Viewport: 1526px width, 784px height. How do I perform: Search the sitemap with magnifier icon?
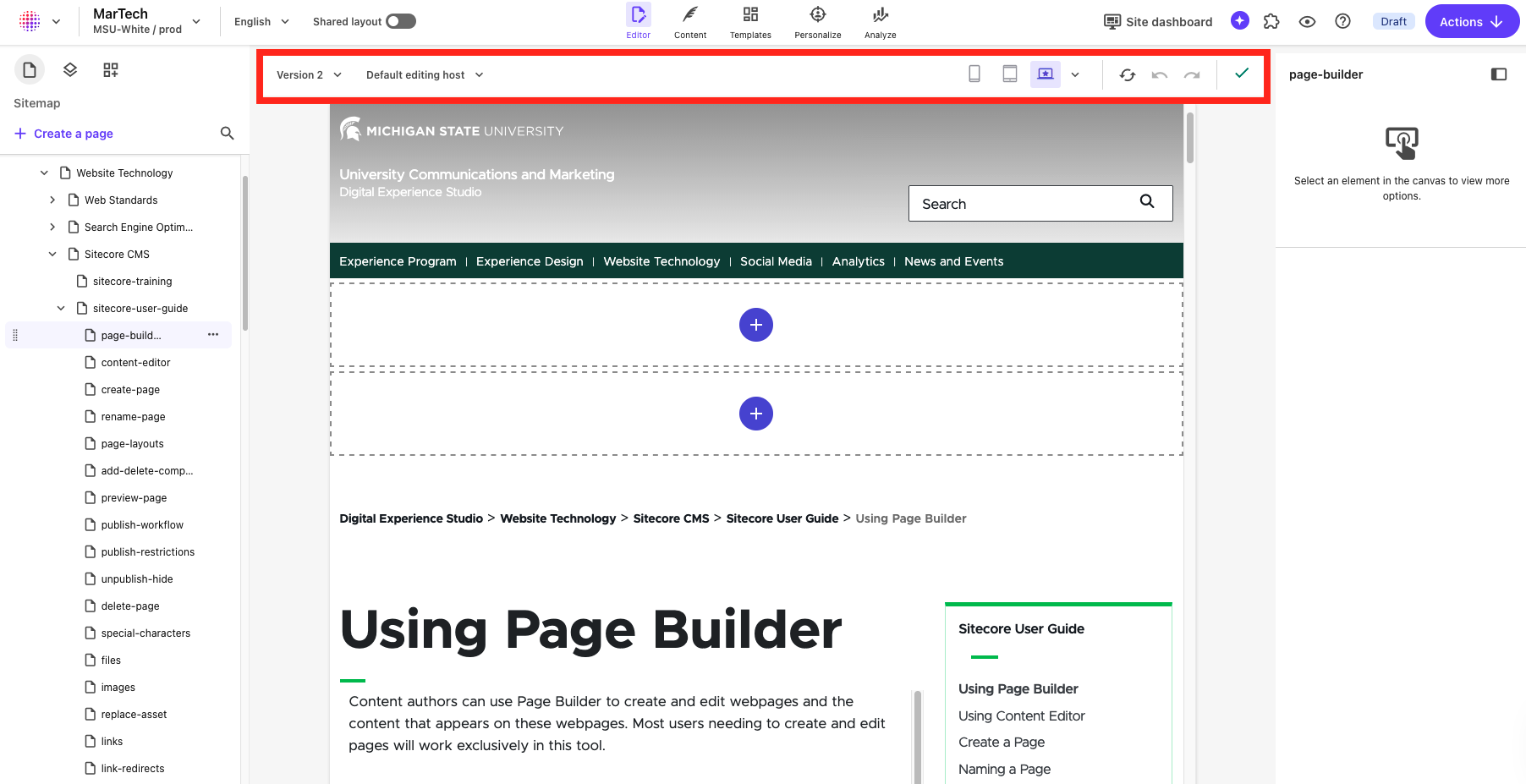[227, 134]
